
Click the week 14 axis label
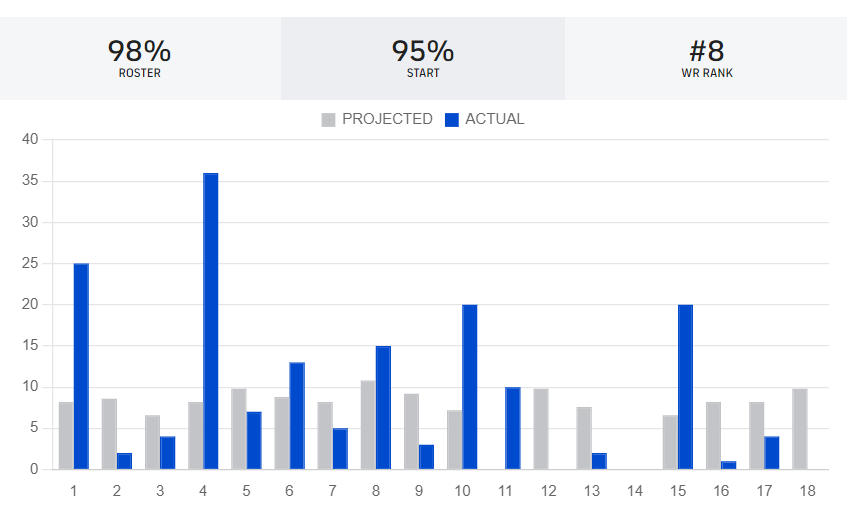pyautogui.click(x=634, y=491)
